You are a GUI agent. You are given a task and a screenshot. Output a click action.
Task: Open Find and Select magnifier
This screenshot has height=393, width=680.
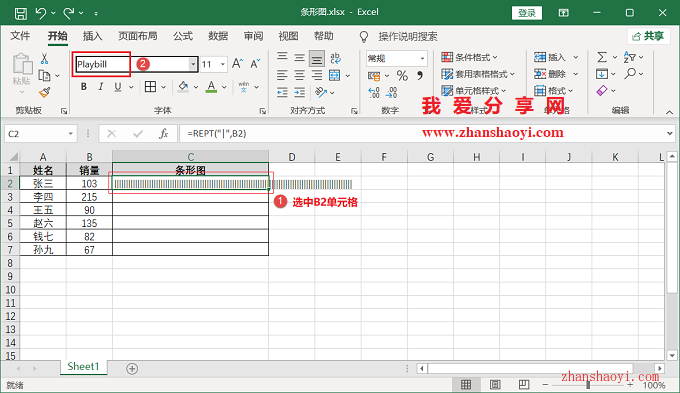[630, 74]
